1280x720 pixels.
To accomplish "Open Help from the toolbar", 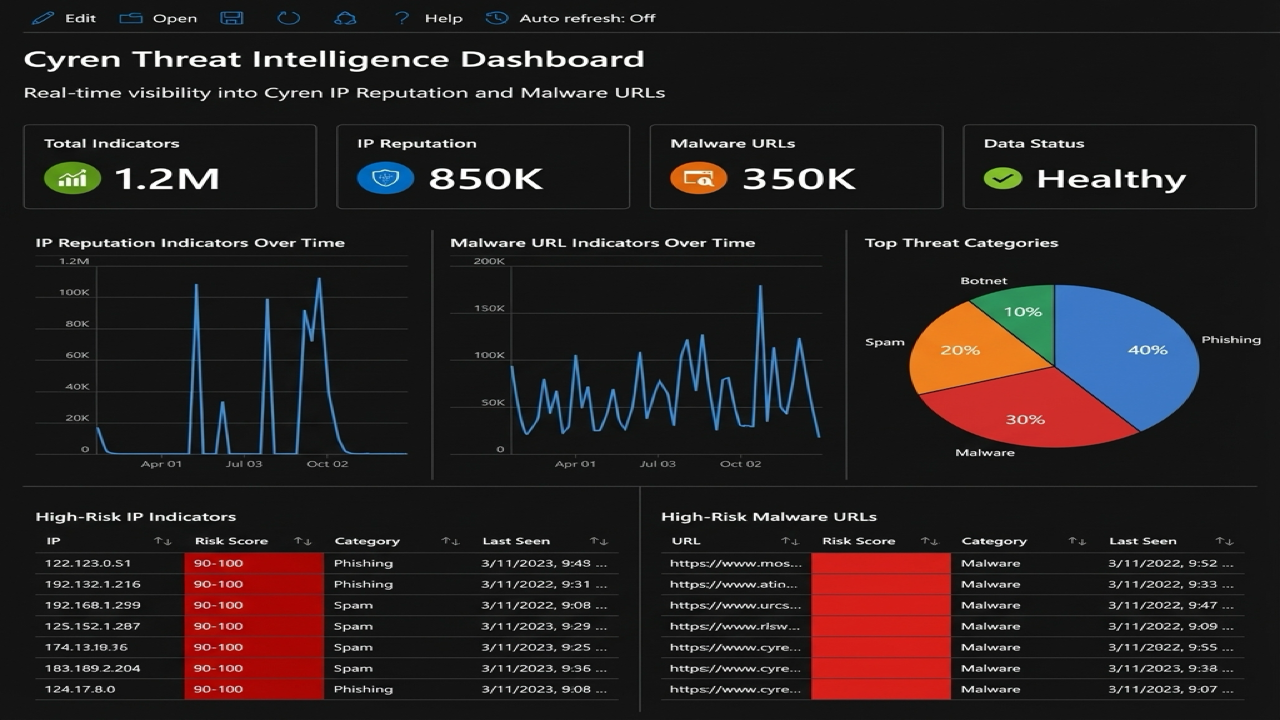I will point(428,18).
